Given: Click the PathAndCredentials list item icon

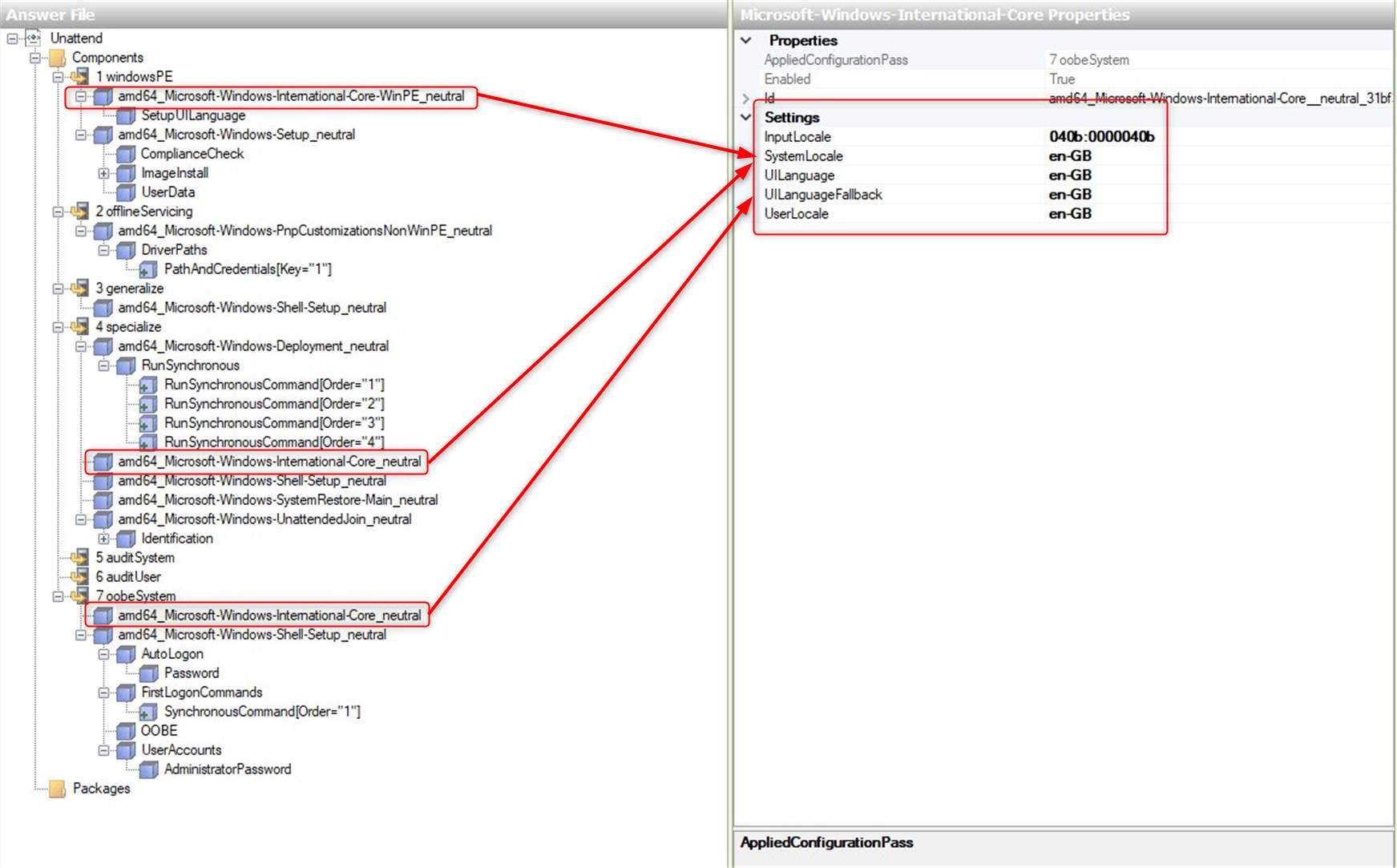Looking at the screenshot, I should click(x=148, y=269).
